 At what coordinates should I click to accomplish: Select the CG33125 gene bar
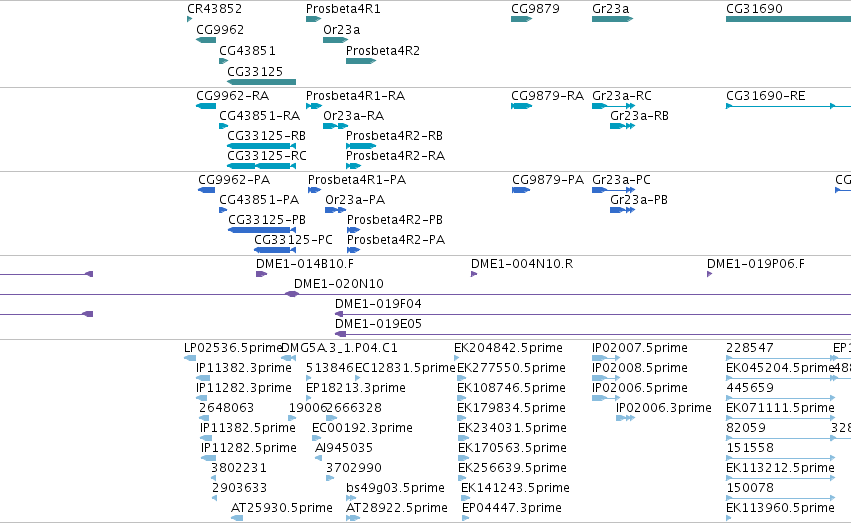[x=262, y=82]
